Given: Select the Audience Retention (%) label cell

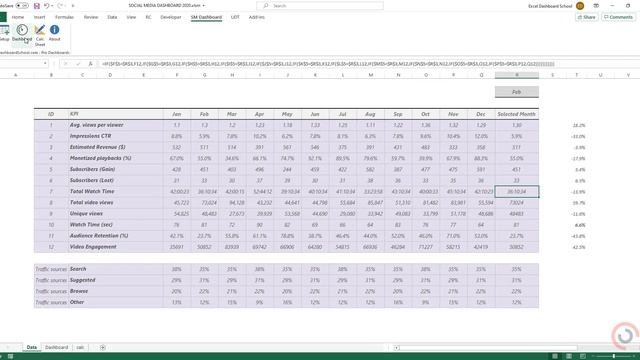Looking at the screenshot, I should [x=116, y=236].
